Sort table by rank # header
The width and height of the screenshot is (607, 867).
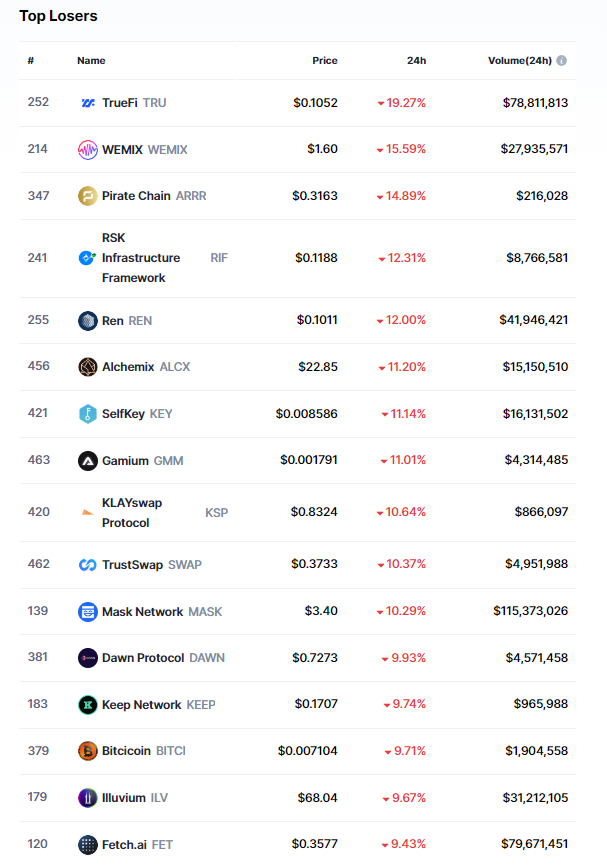point(31,61)
